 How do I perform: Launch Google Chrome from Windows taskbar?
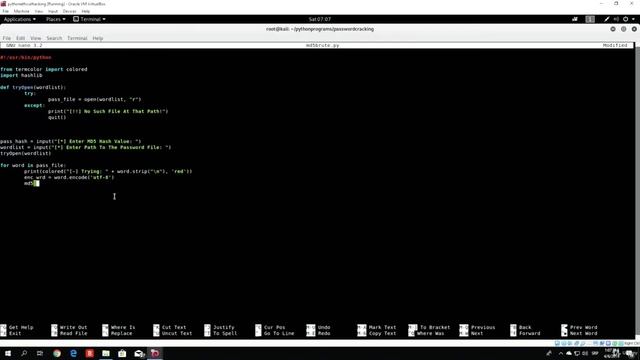tap(57, 353)
